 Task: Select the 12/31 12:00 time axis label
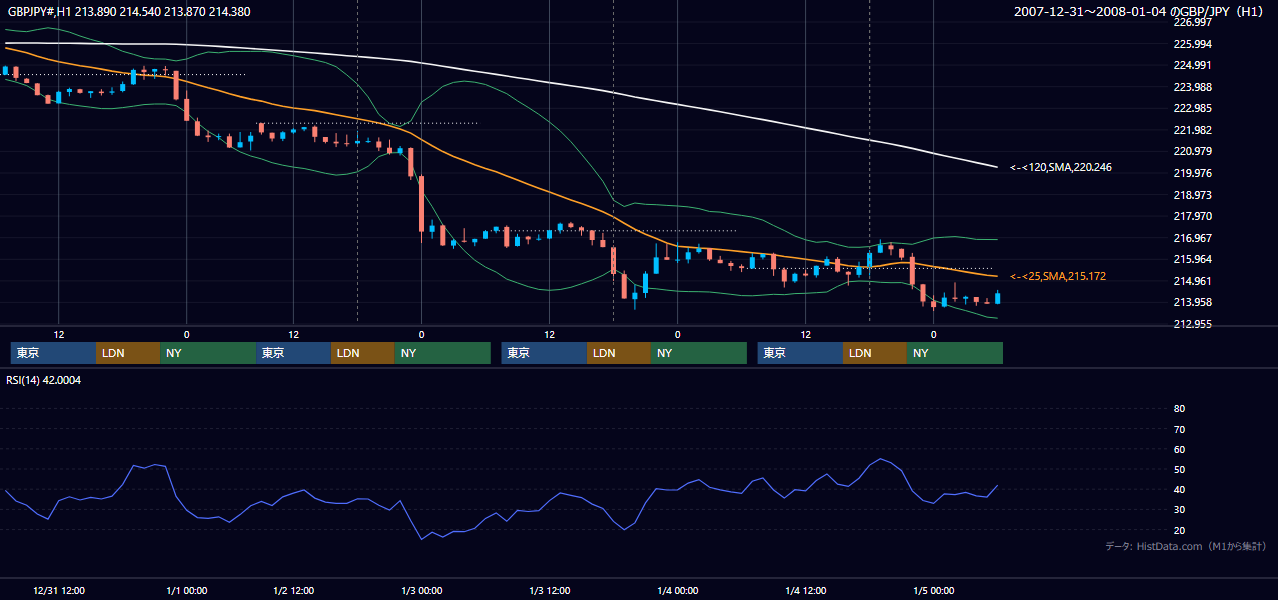point(58,591)
